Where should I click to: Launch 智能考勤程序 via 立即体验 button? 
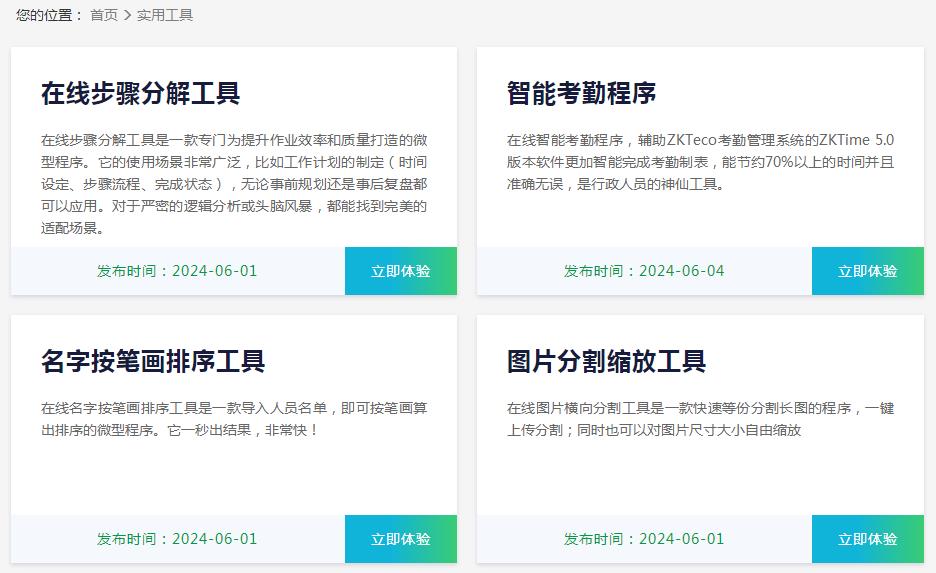[867, 271]
